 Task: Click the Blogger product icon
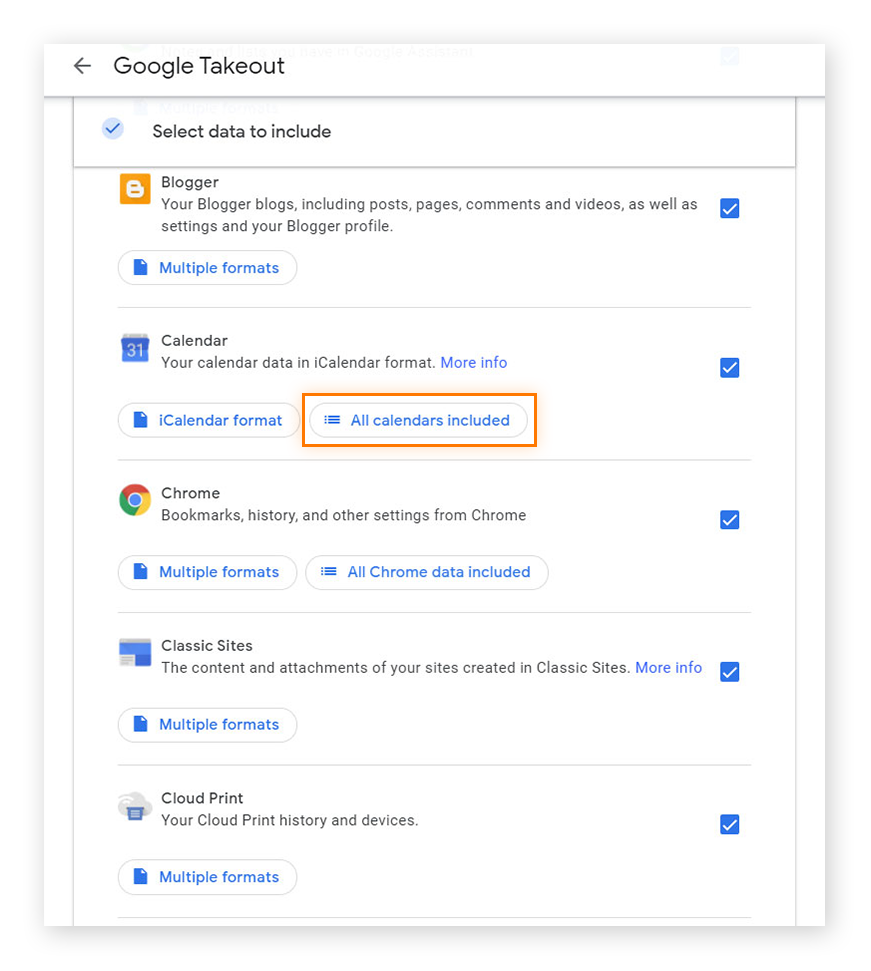coord(134,189)
